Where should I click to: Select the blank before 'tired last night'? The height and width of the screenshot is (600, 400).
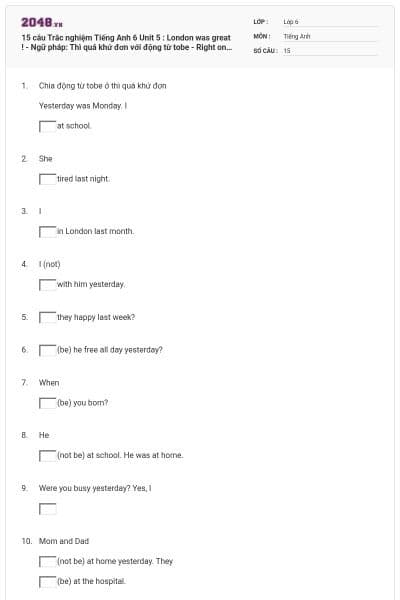[48, 179]
